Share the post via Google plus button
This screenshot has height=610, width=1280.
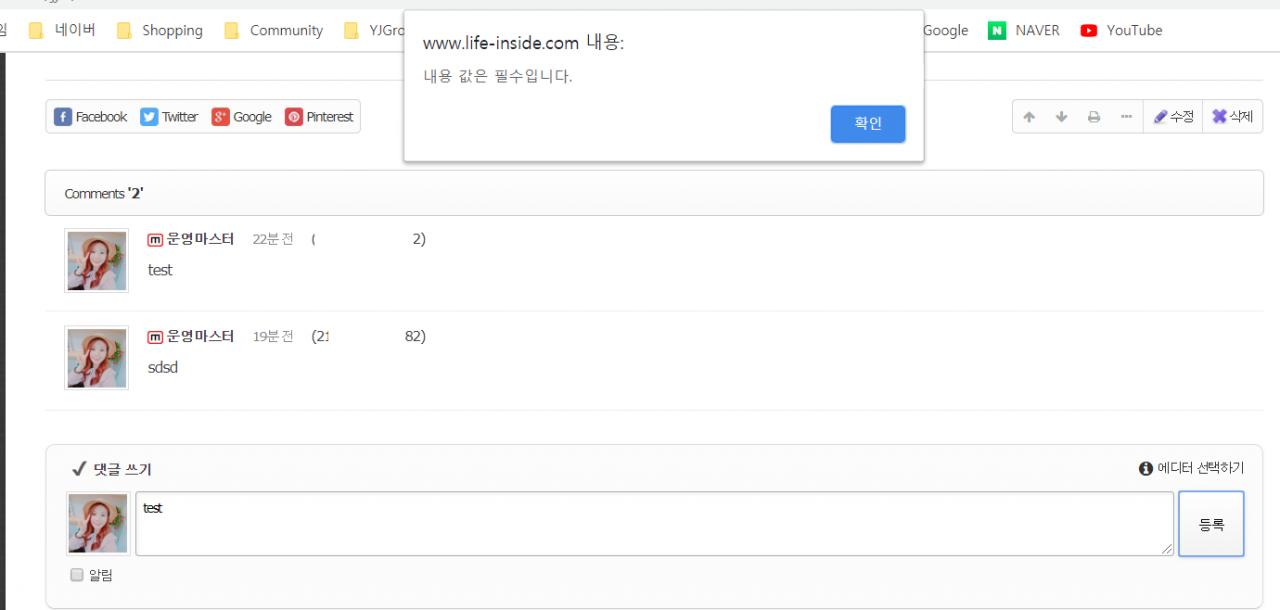(x=241, y=117)
